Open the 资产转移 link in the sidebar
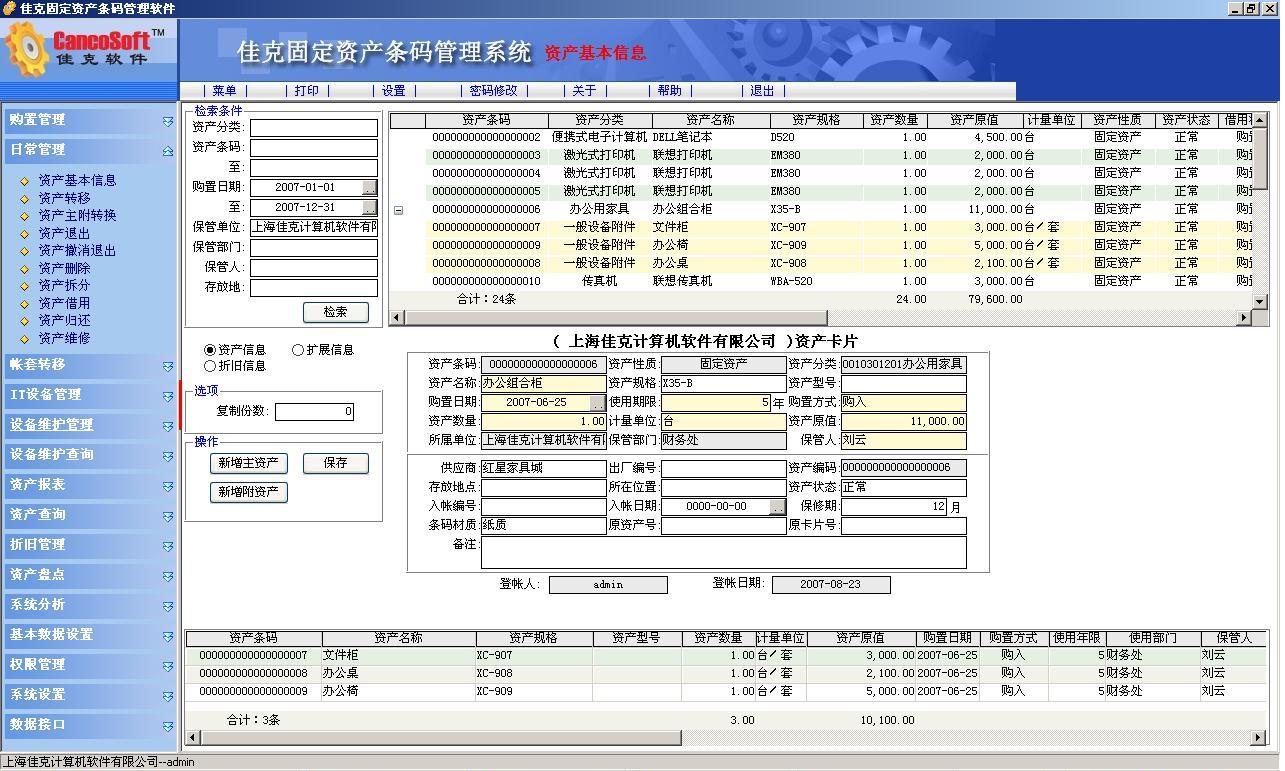Viewport: 1285px width, 771px height. pos(64,199)
